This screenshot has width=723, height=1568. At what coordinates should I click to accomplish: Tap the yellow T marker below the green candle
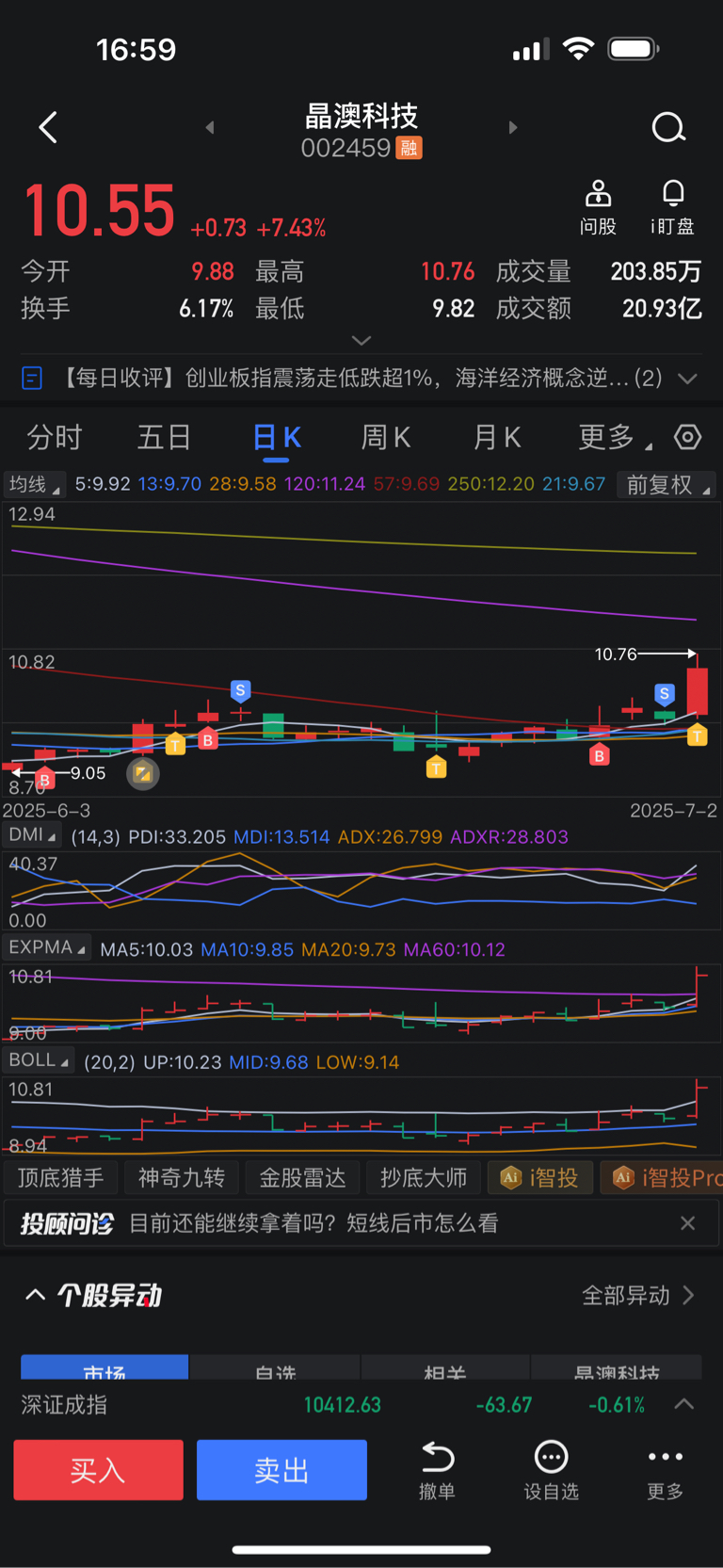point(436,768)
